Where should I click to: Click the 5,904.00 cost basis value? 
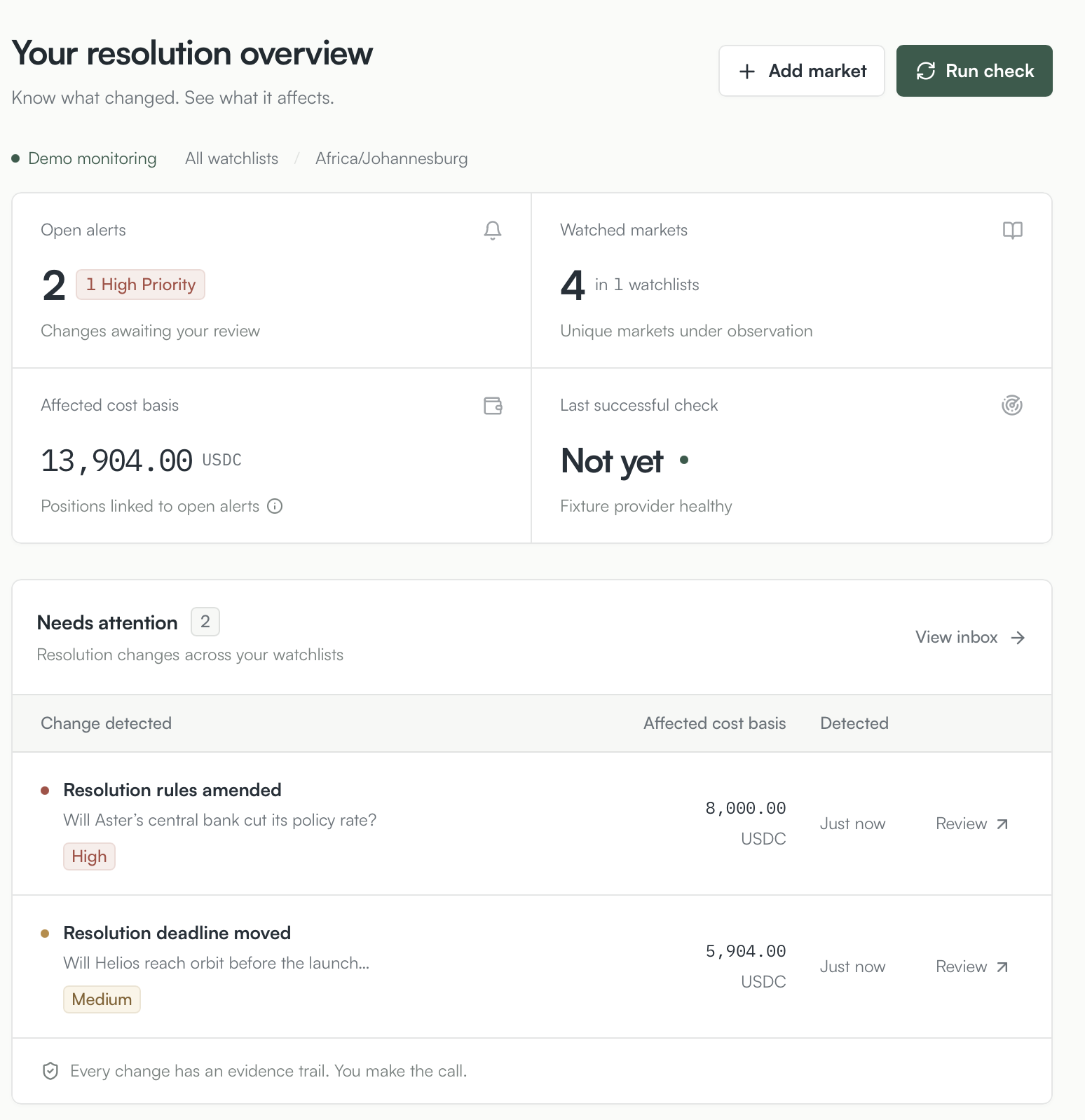point(746,951)
